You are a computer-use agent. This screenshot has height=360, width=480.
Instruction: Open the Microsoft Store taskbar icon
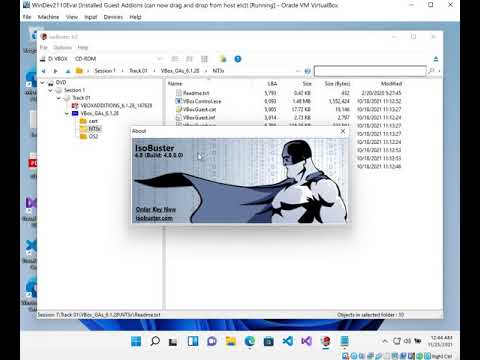point(269,341)
